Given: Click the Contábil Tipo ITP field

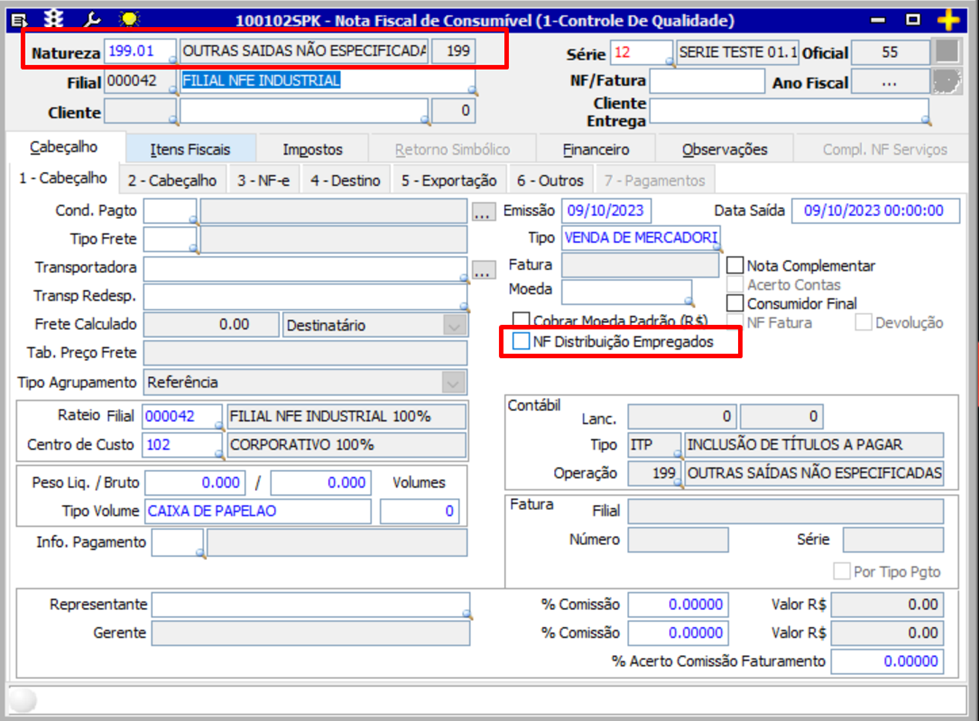Looking at the screenshot, I should (x=654, y=444).
